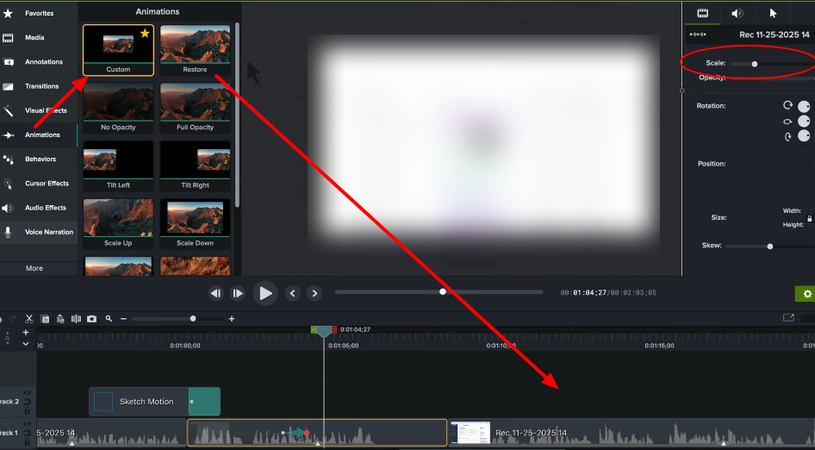
Task: Click the Cut scissors icon
Action: click(29, 319)
